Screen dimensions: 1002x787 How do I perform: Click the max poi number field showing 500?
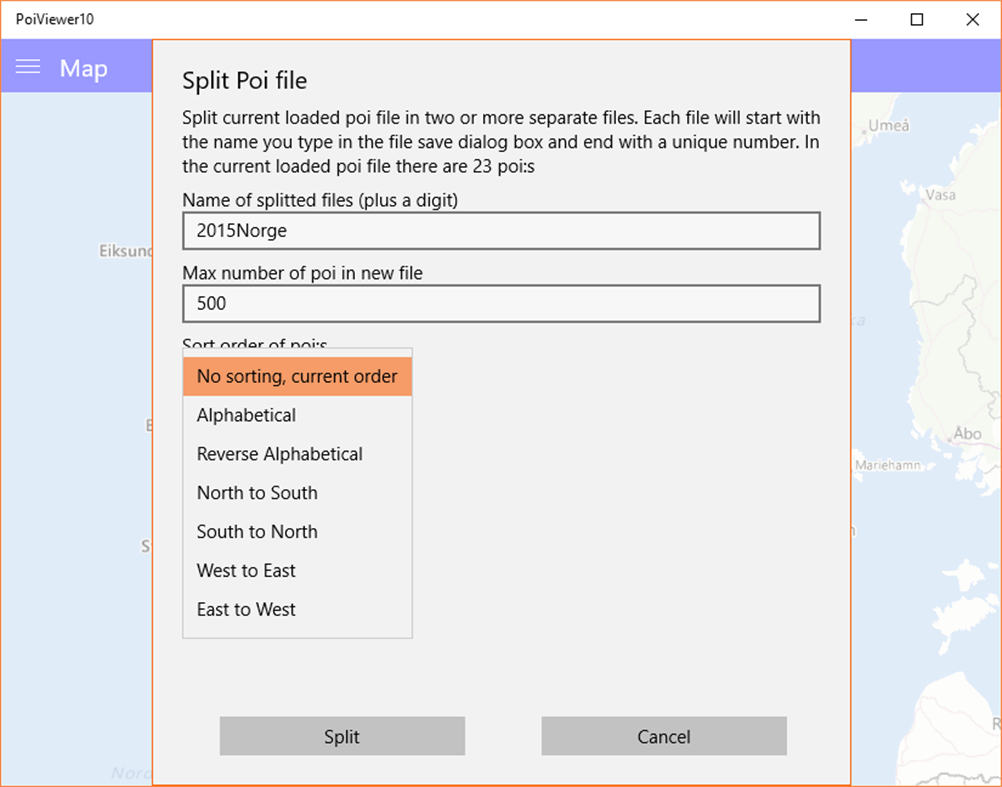click(500, 303)
